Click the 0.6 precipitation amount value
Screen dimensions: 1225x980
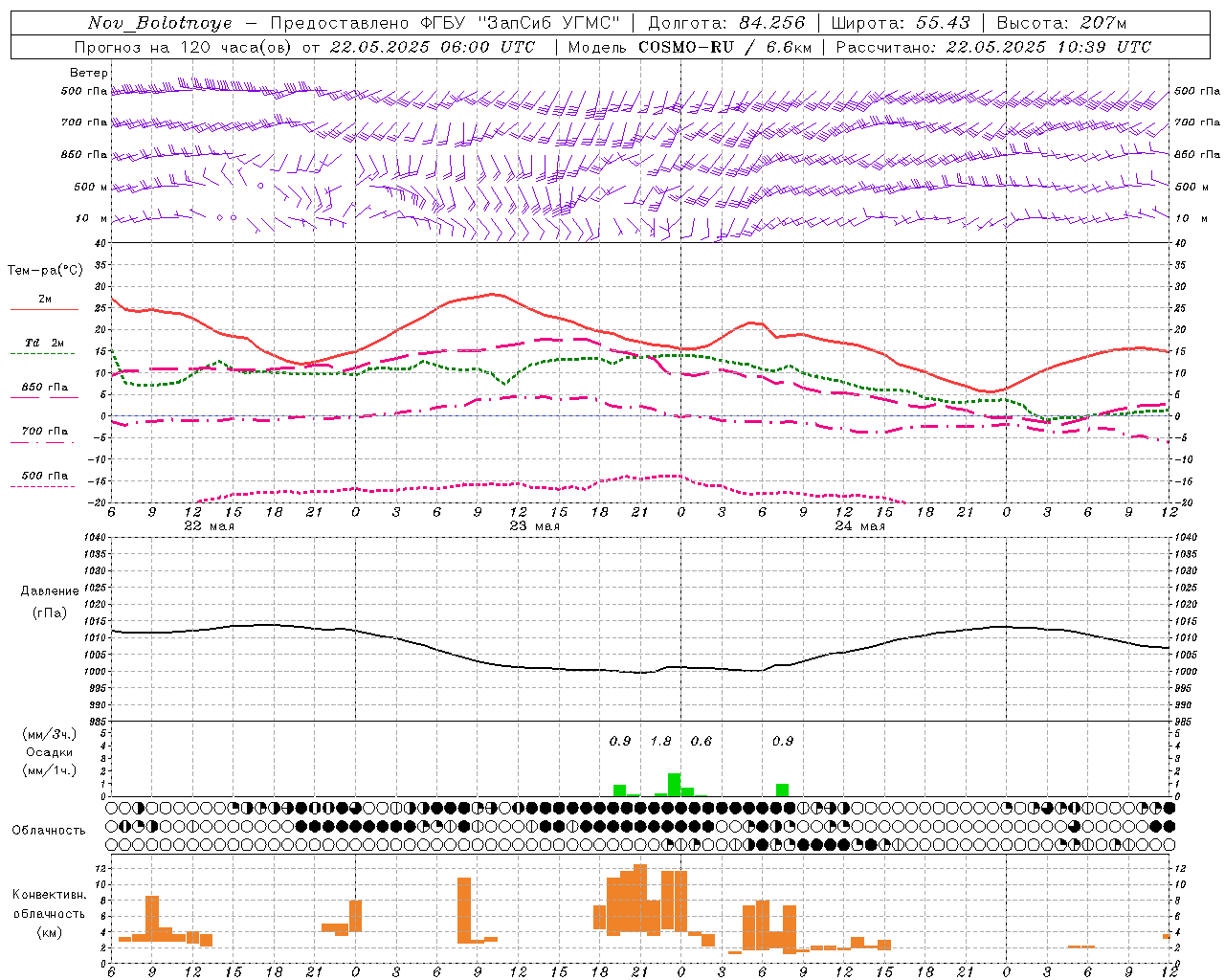[701, 741]
